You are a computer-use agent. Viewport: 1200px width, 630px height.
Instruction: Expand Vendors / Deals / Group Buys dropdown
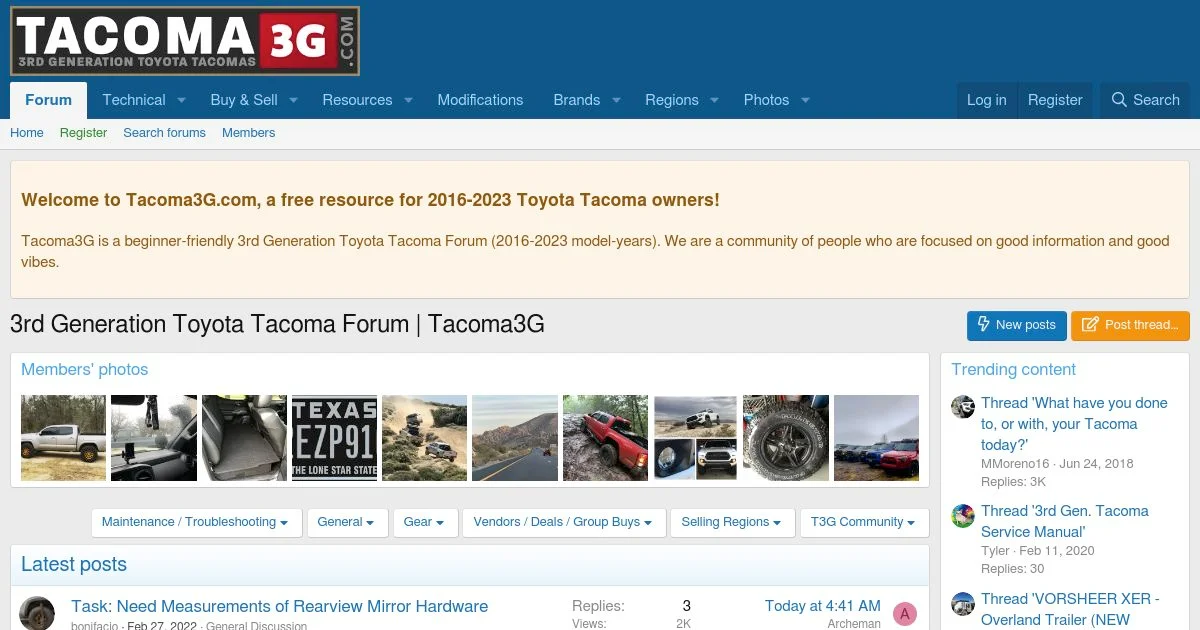coord(563,522)
